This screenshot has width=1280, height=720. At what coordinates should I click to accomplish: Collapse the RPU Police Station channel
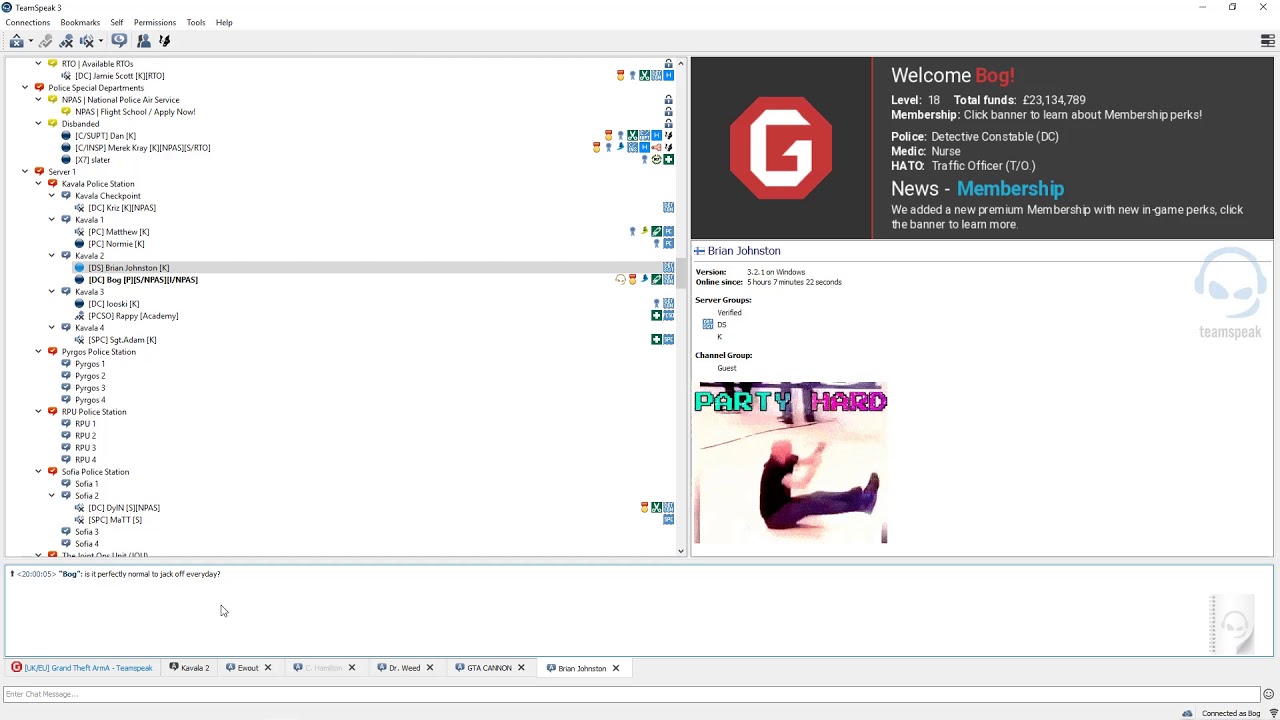tap(38, 412)
